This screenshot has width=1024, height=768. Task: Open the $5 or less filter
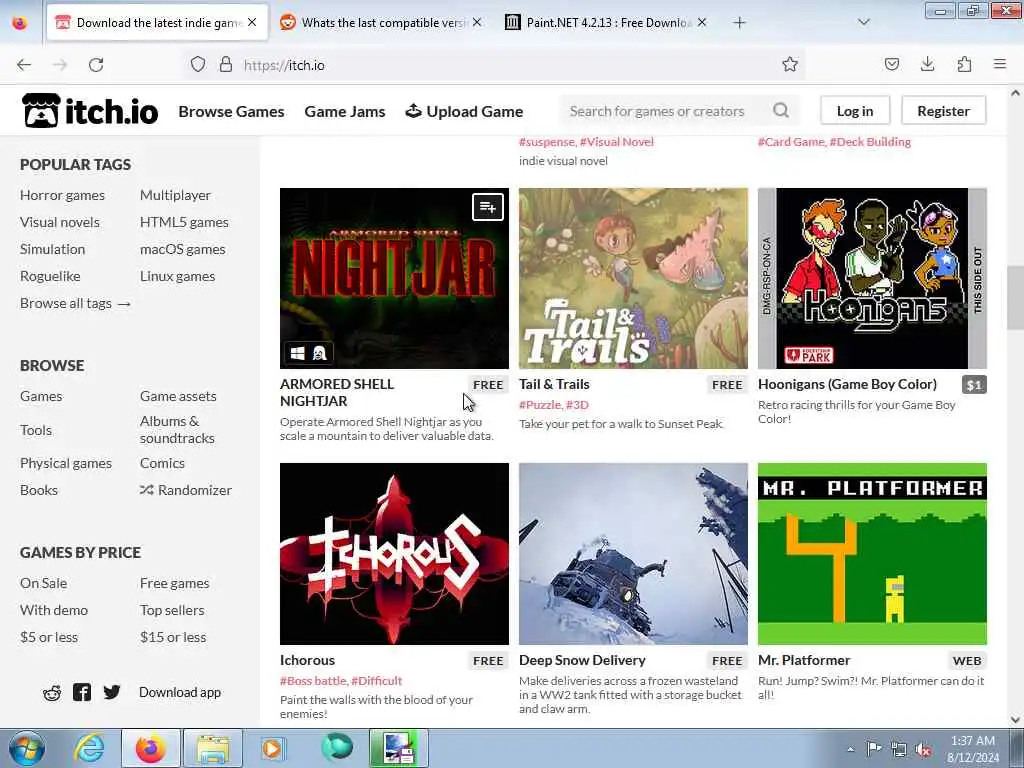49,637
